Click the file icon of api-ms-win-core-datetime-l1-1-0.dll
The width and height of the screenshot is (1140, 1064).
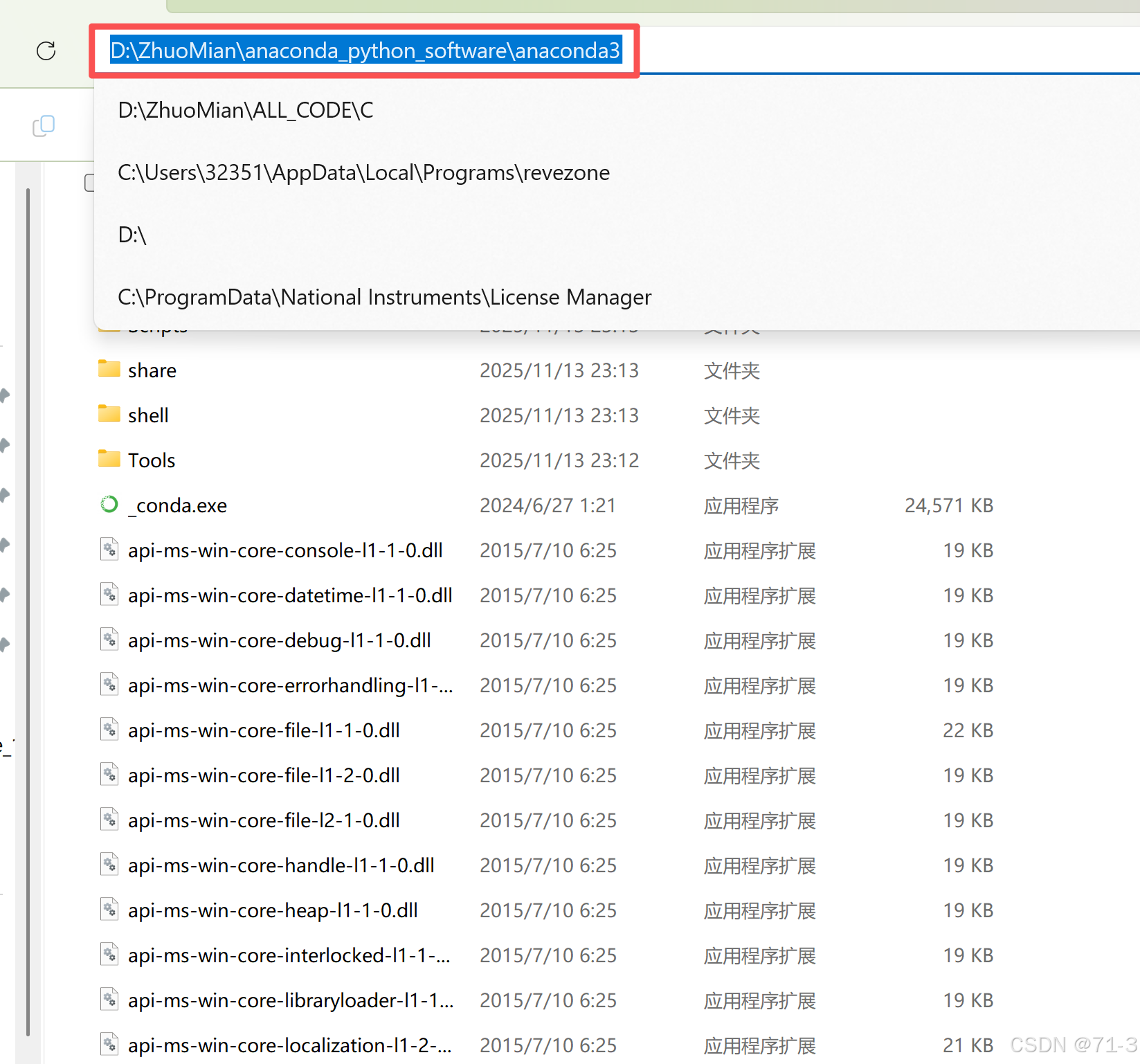click(x=109, y=594)
